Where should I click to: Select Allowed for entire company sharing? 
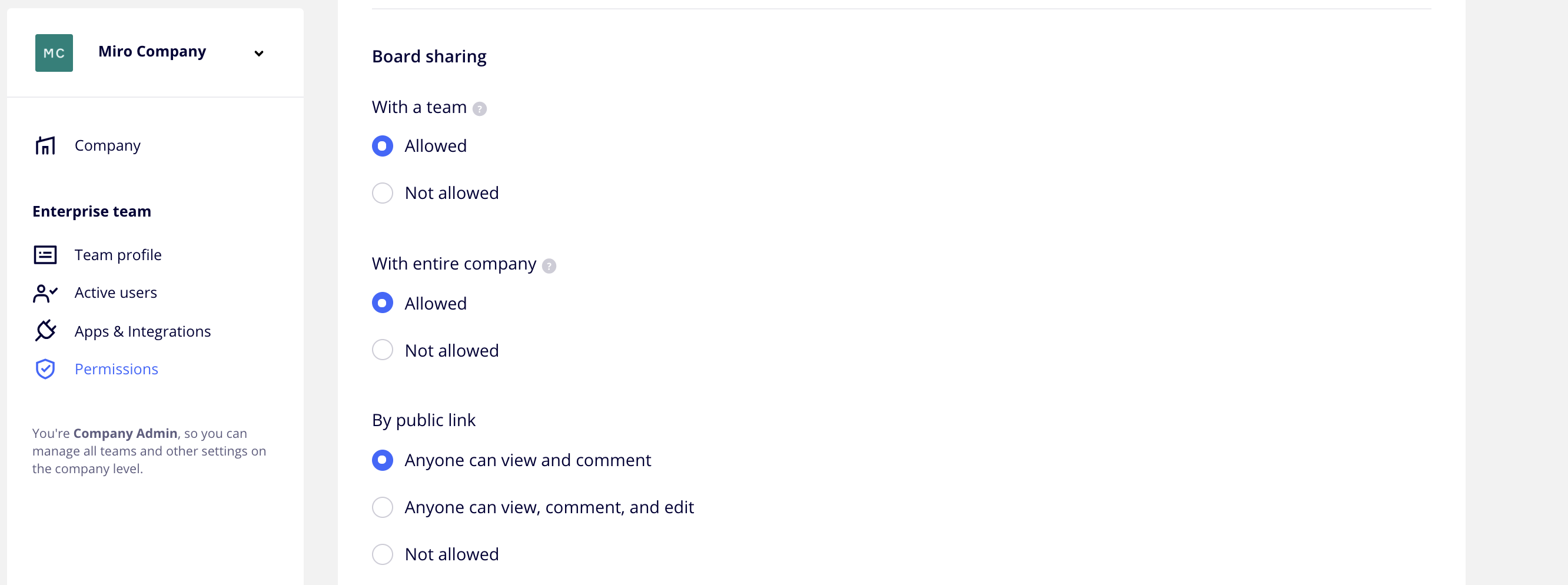[x=382, y=303]
